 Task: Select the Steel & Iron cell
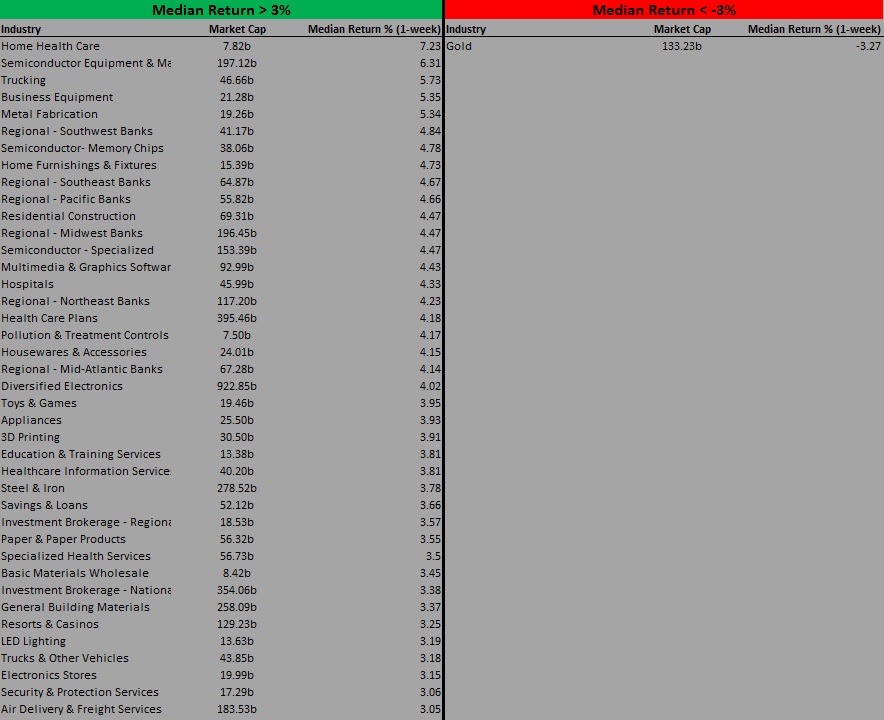click(33, 488)
